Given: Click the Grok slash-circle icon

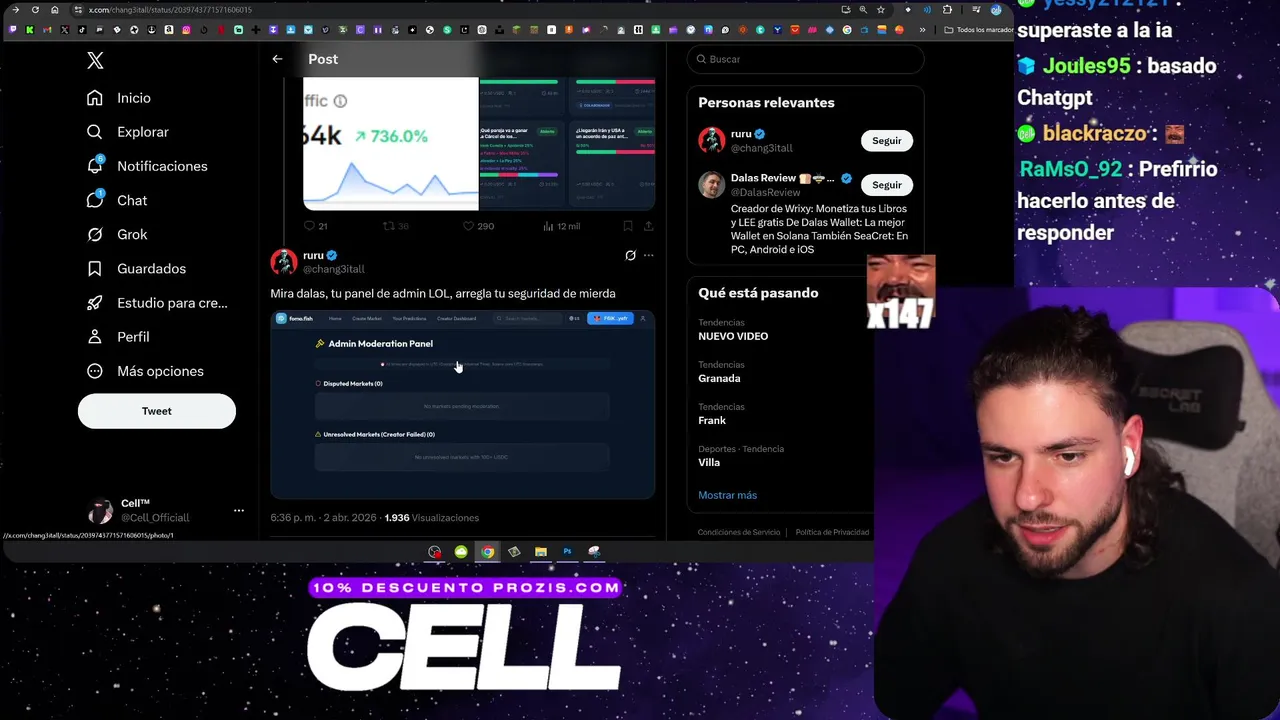Looking at the screenshot, I should coord(95,234).
